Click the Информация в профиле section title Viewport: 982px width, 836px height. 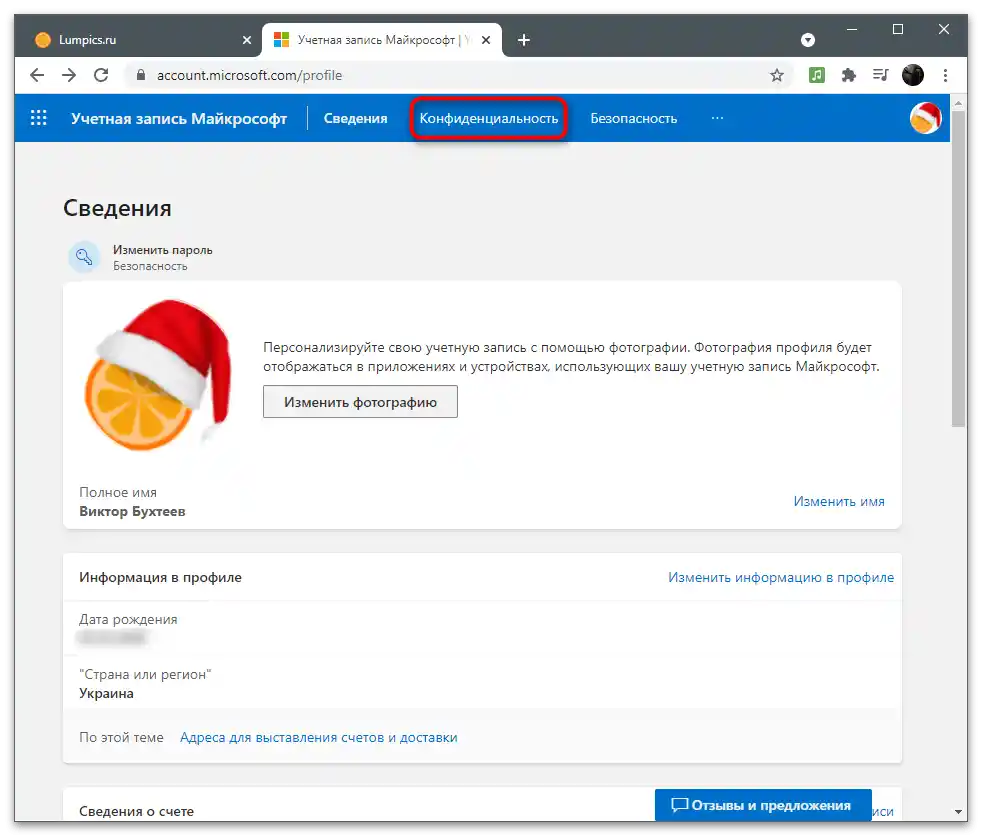point(160,577)
